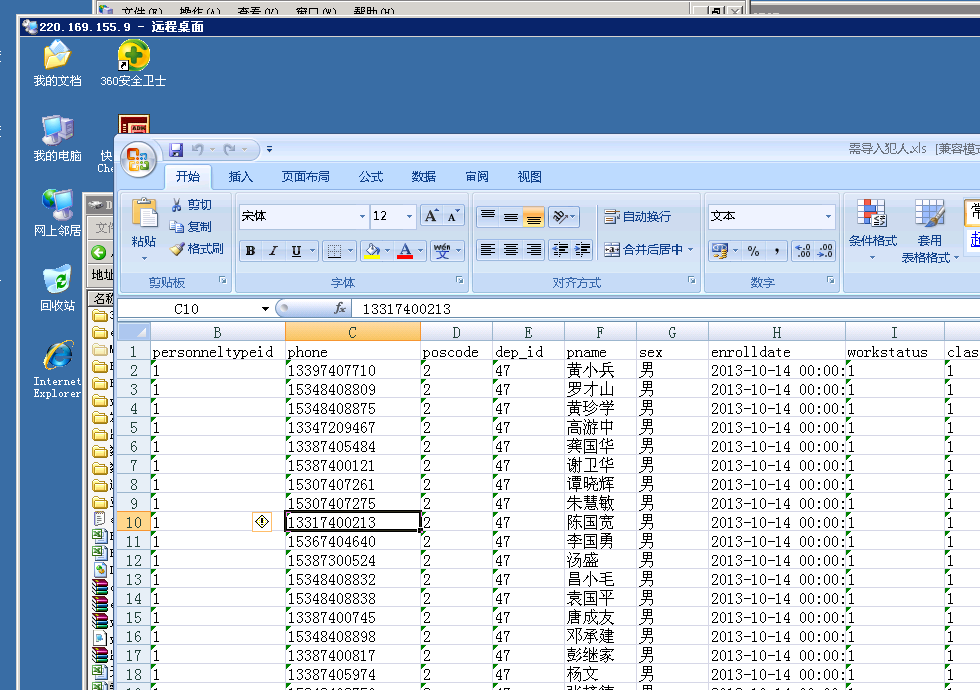The image size is (980, 690).
Task: Click the formula bar with 13317400213
Action: (x=666, y=309)
